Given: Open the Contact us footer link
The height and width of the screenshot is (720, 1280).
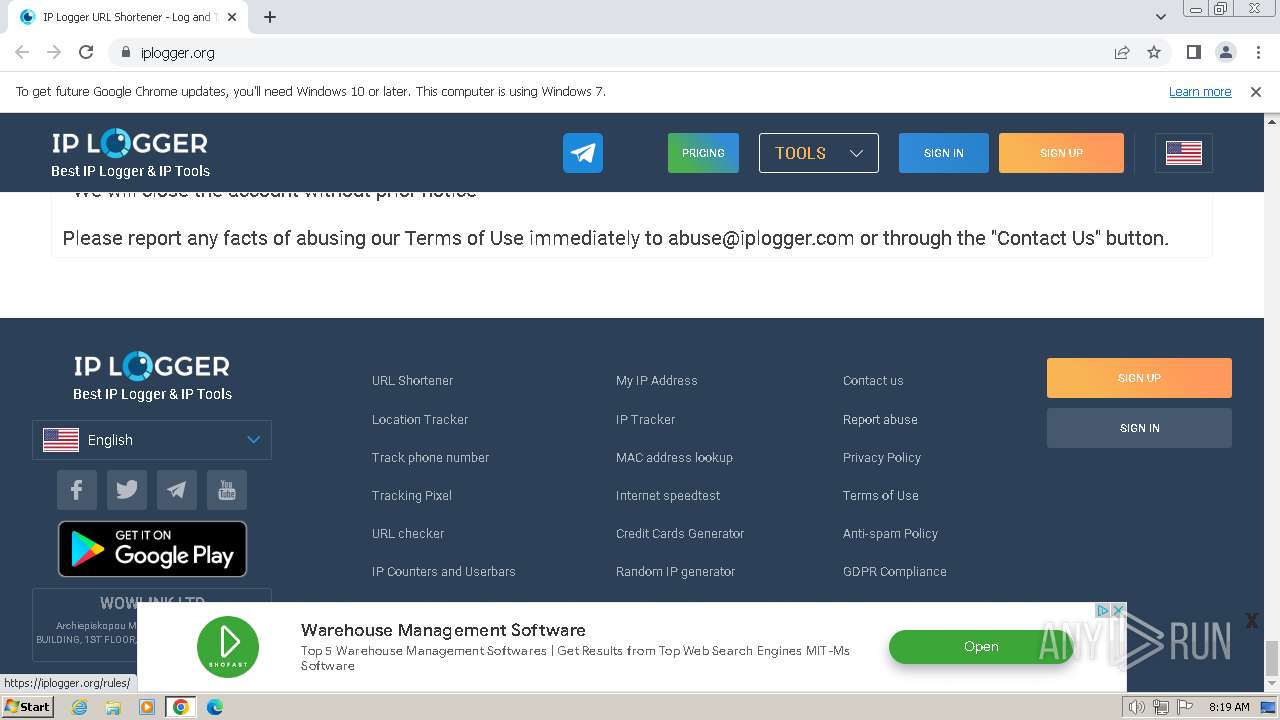Looking at the screenshot, I should [873, 381].
